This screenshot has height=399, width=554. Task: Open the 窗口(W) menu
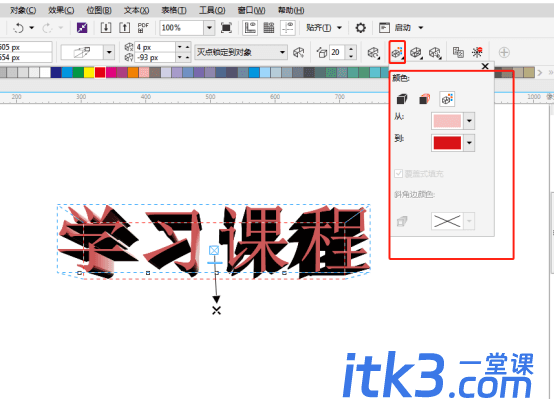point(251,10)
